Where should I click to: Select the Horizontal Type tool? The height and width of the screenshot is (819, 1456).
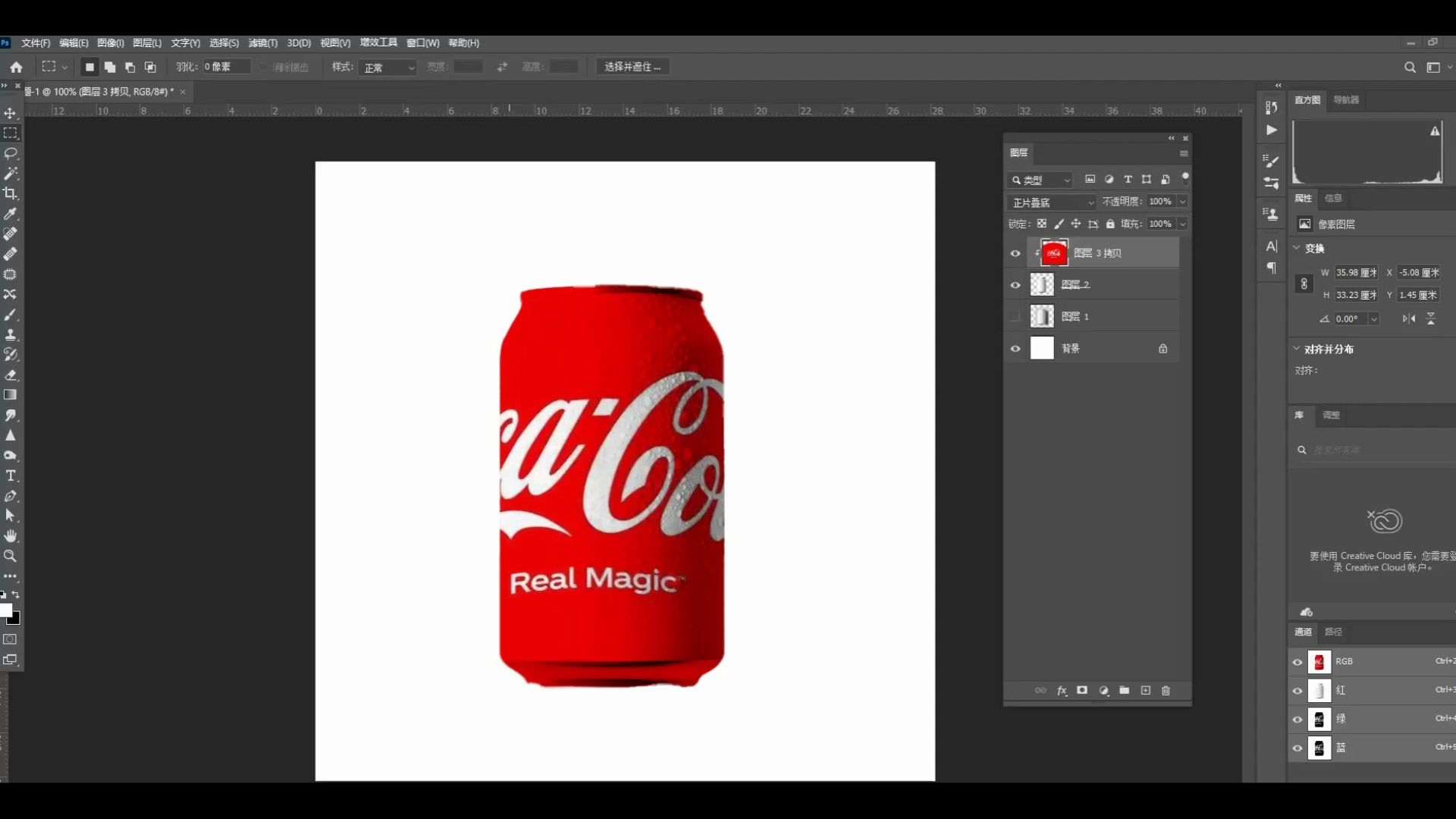point(11,475)
